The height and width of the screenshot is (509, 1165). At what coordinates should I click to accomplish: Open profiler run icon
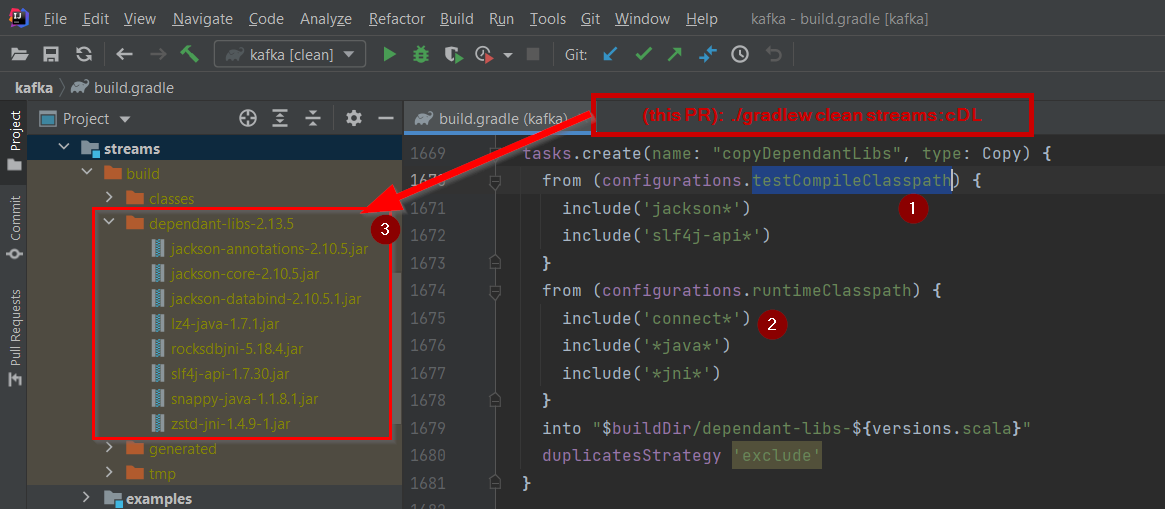tap(484, 54)
